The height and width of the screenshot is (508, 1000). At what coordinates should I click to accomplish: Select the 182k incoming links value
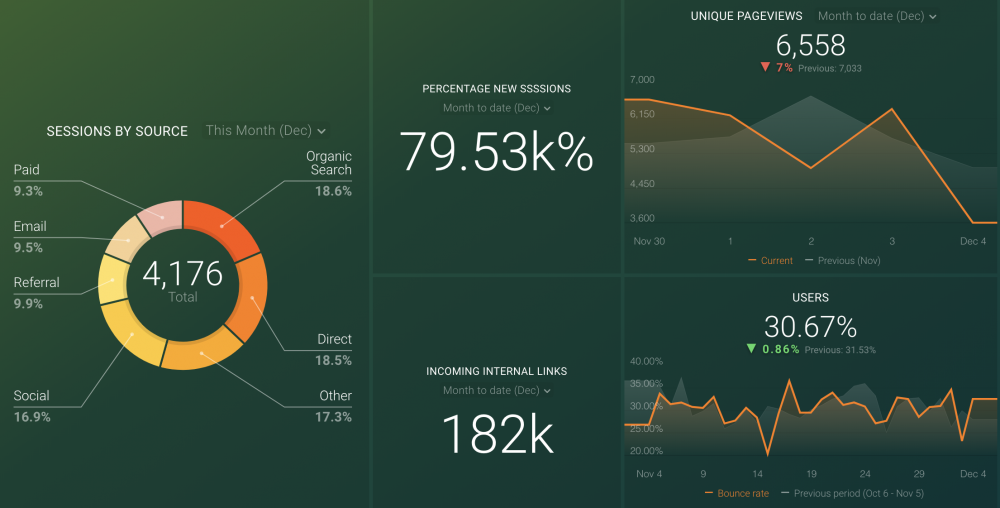[497, 434]
